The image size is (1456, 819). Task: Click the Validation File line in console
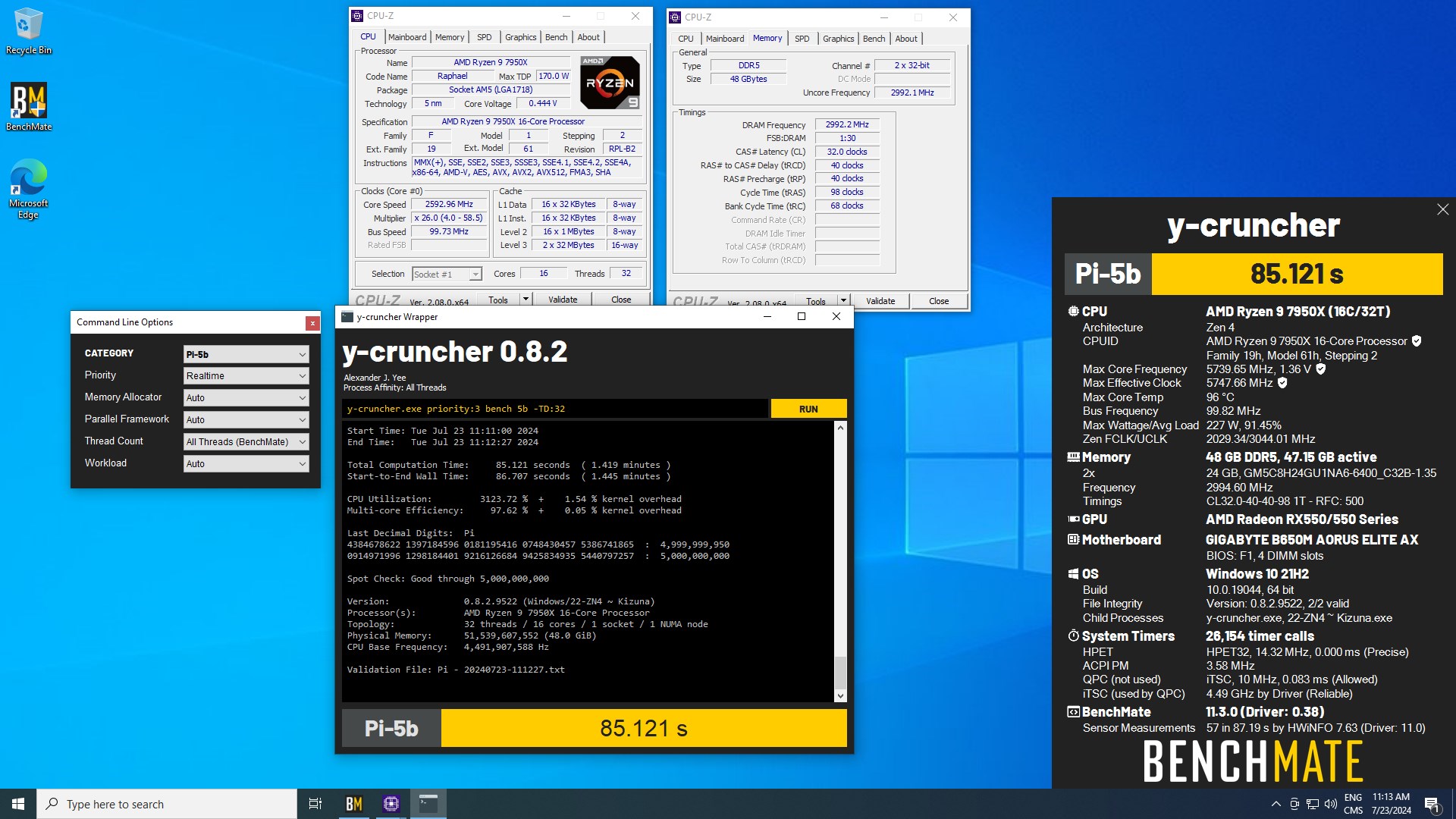pos(456,670)
